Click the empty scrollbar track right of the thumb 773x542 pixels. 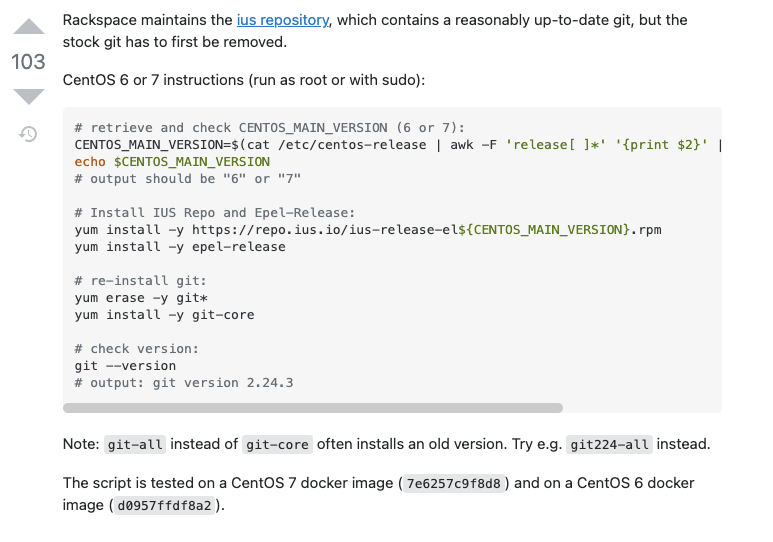(x=642, y=408)
